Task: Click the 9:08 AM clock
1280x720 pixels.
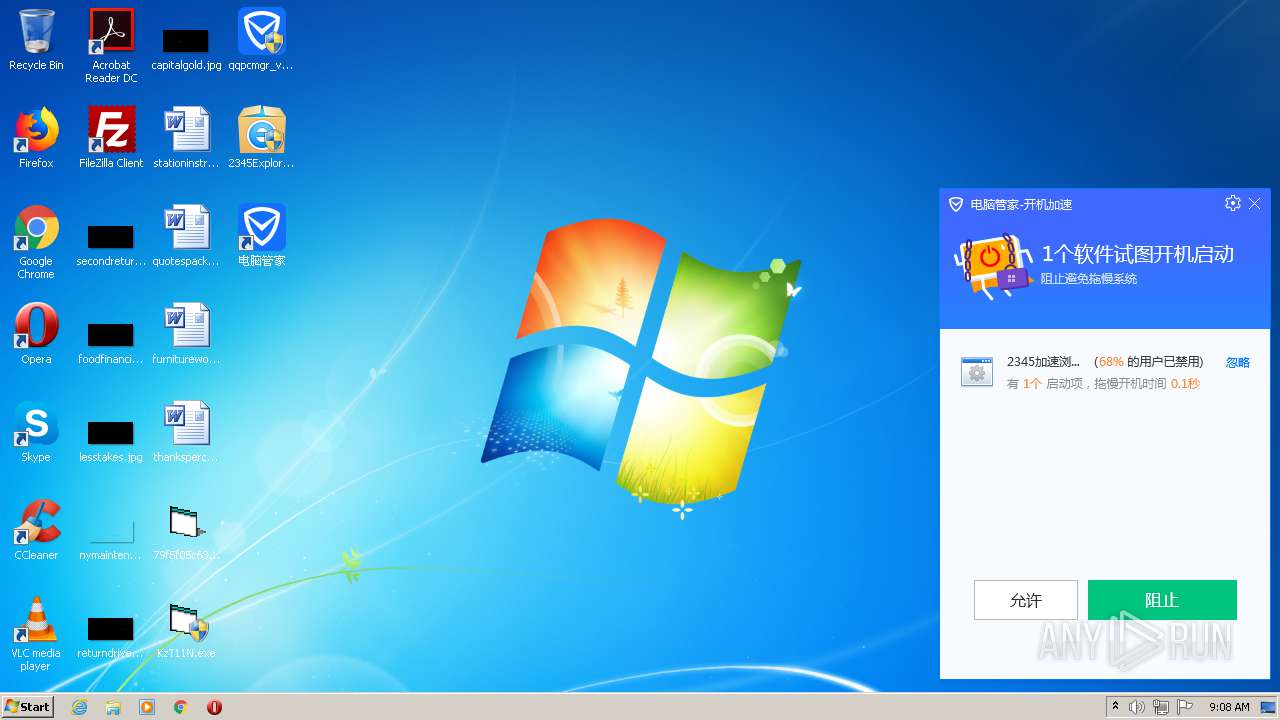Action: [x=1229, y=707]
